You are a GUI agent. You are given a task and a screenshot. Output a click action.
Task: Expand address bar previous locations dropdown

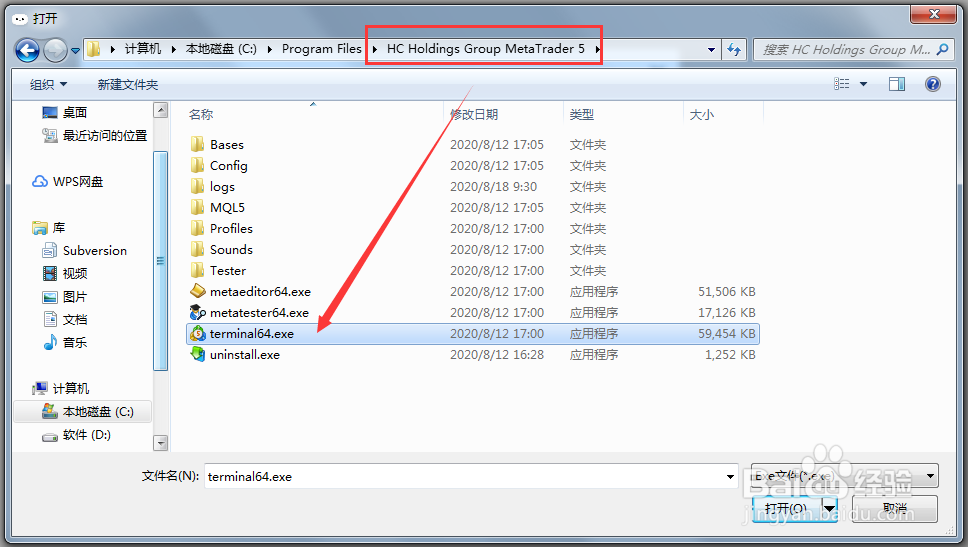711,49
